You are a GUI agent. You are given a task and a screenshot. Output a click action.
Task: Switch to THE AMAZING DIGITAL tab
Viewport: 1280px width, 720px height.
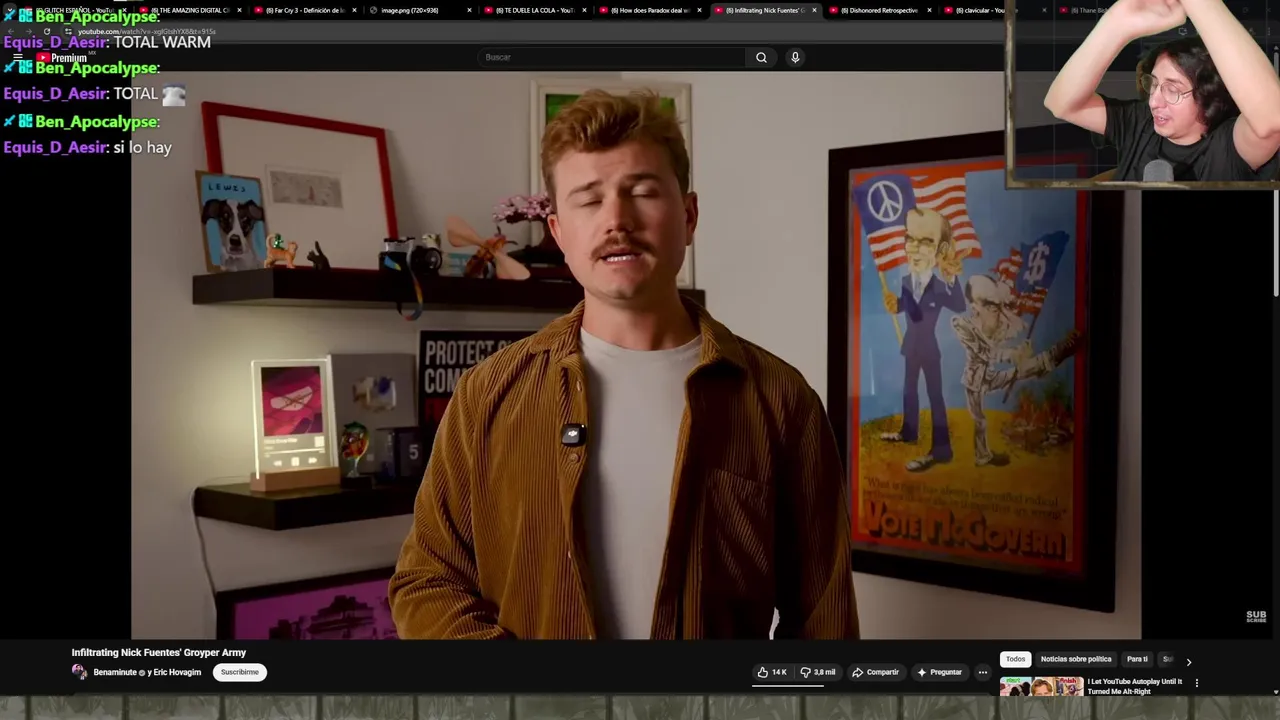(x=189, y=10)
